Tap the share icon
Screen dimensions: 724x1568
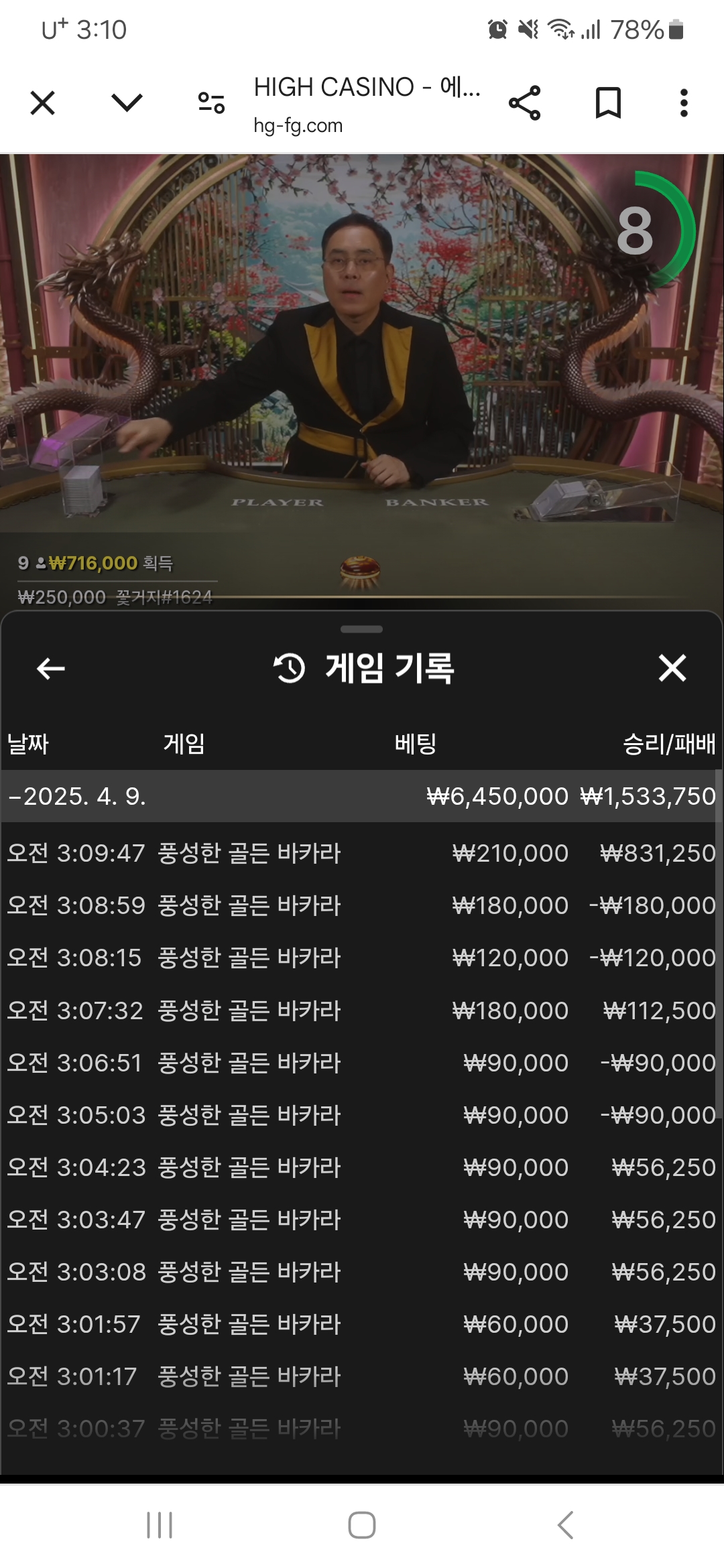(524, 103)
